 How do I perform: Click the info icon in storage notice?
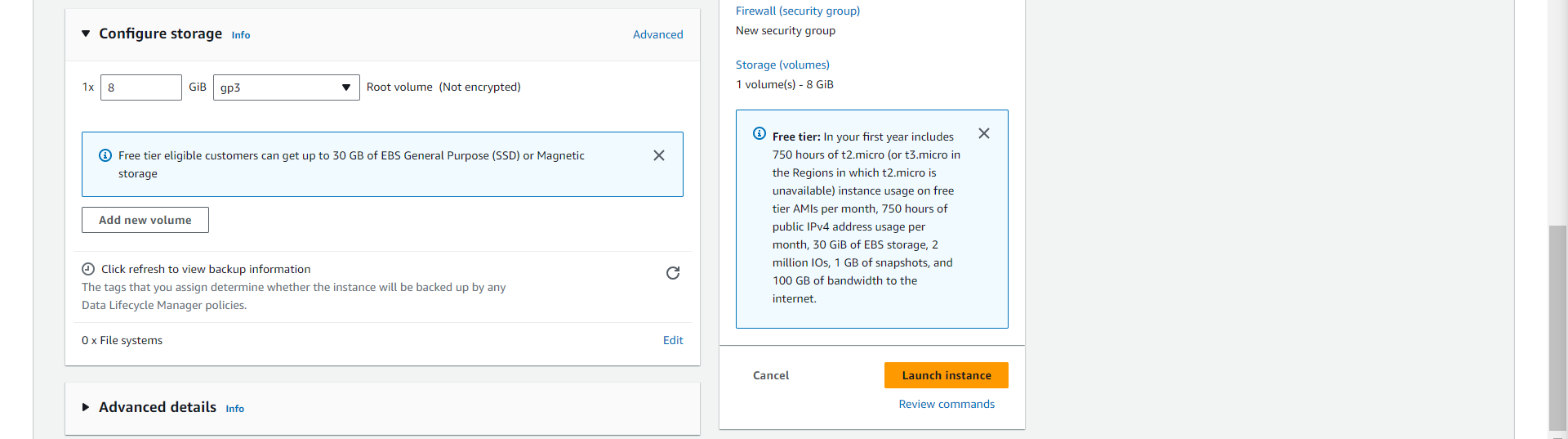click(105, 155)
